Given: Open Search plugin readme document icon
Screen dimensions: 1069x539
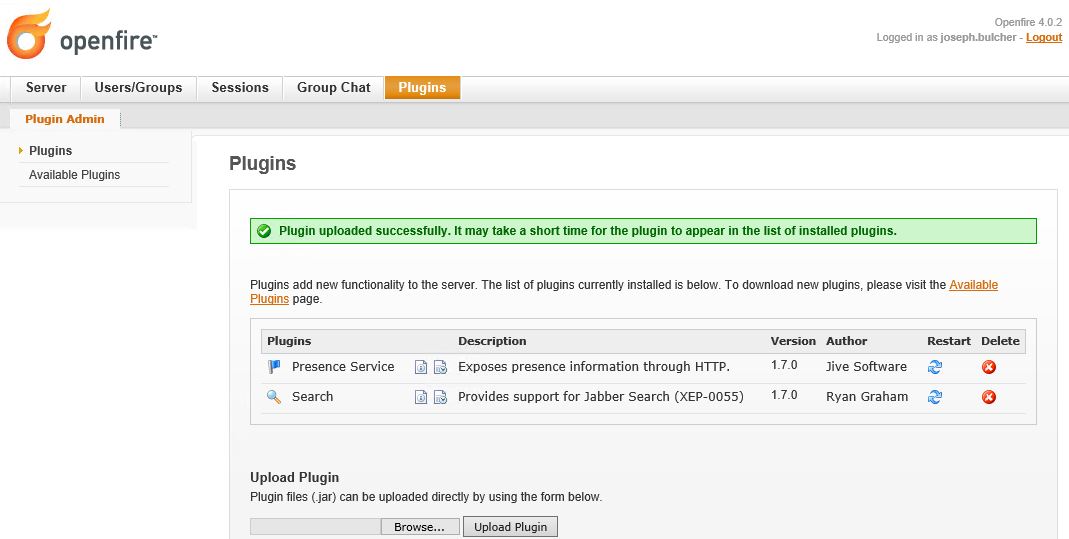Looking at the screenshot, I should tap(421, 397).
